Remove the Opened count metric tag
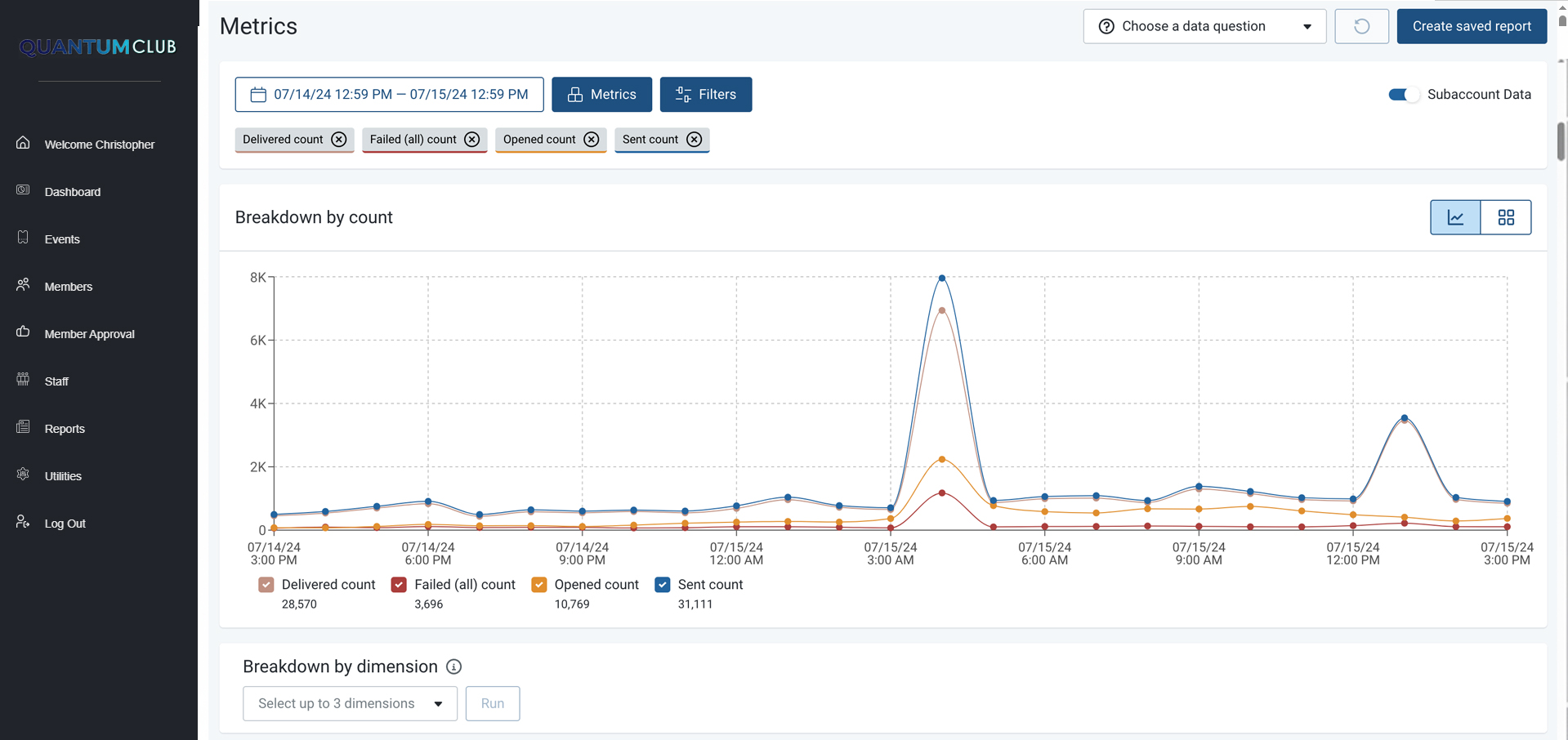This screenshot has width=1568, height=740. (592, 140)
